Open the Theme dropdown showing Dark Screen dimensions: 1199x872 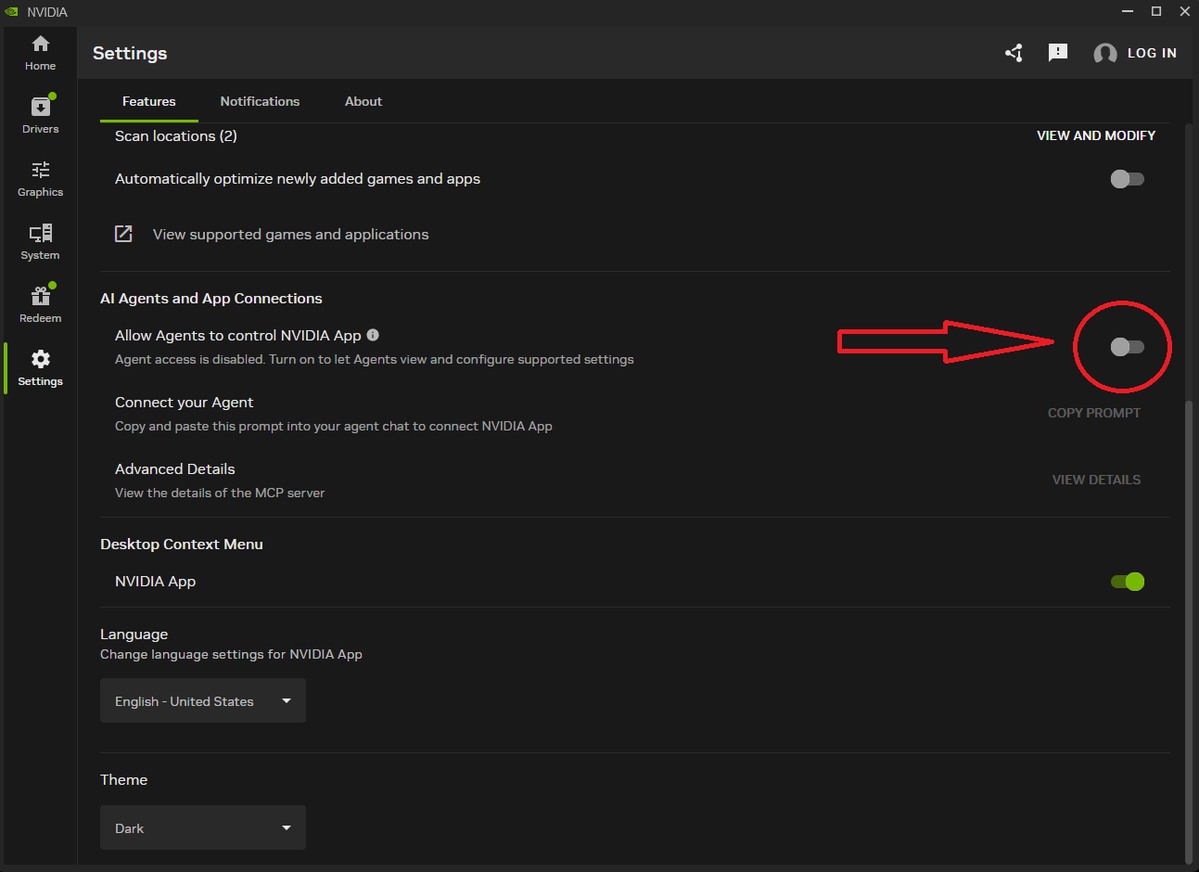pos(203,828)
